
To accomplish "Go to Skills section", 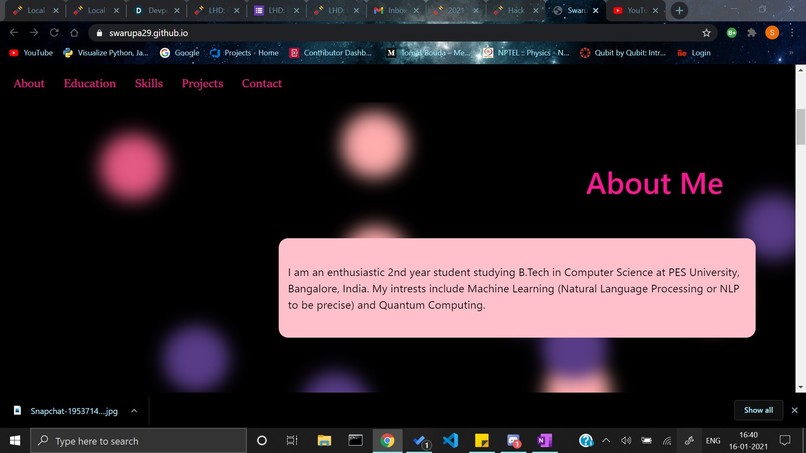I will pyautogui.click(x=149, y=83).
